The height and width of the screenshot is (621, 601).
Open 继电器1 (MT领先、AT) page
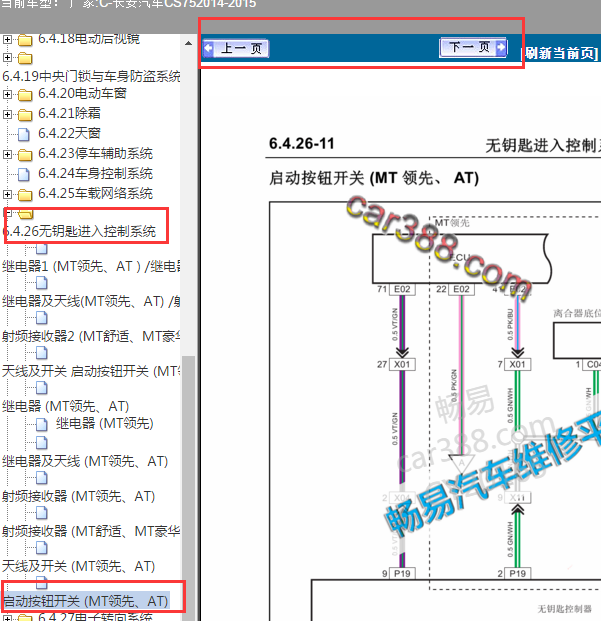[x=91, y=266]
